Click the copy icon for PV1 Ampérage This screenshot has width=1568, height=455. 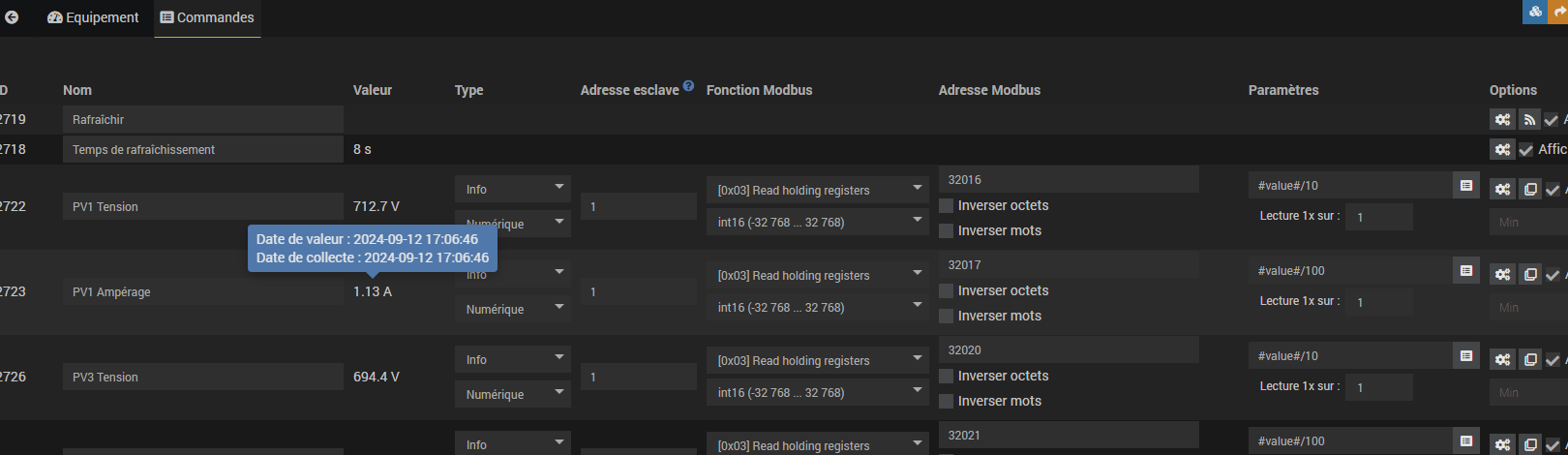point(1529,275)
